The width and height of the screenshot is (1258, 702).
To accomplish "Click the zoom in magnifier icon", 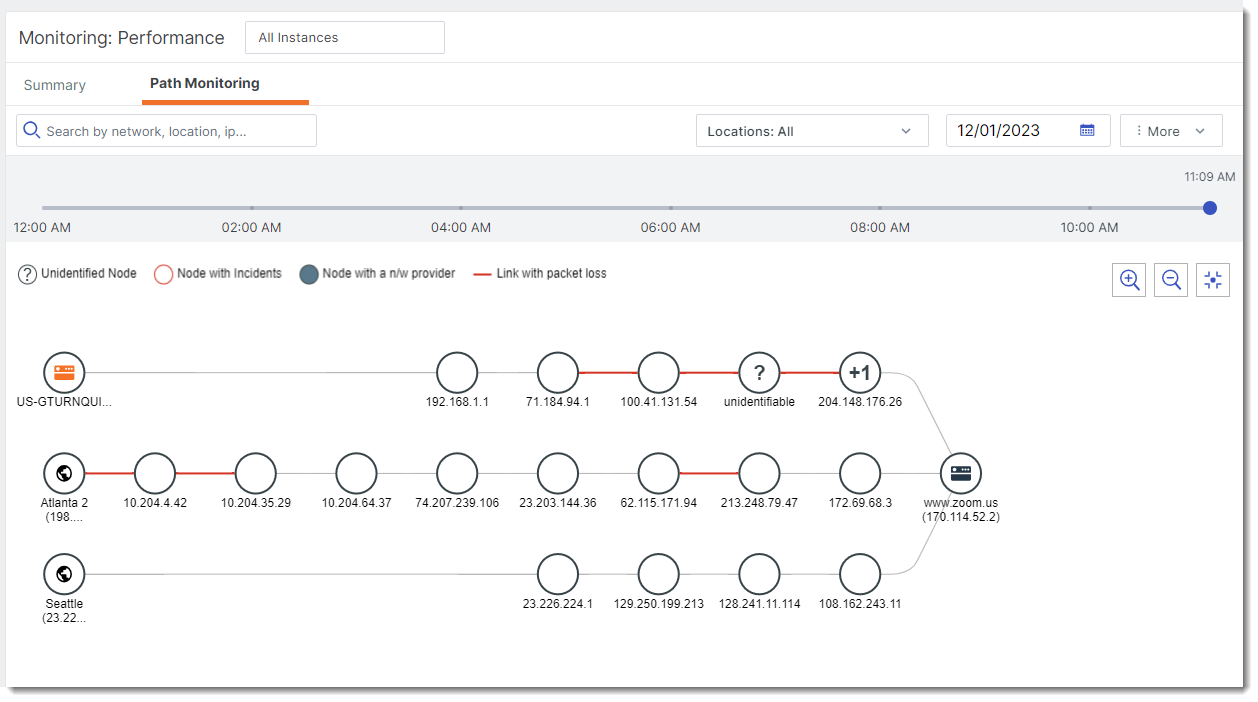I will click(1130, 280).
